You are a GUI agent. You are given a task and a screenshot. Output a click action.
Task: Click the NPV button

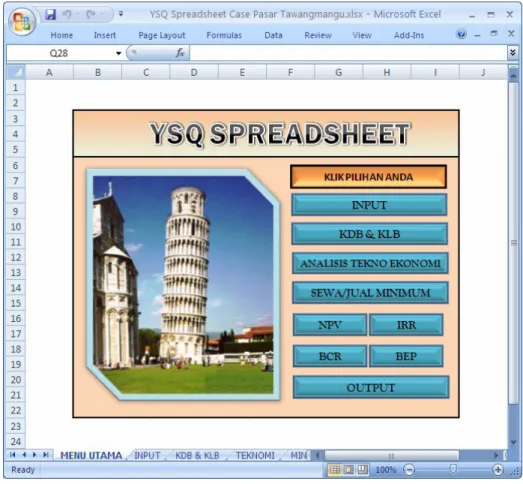330,325
